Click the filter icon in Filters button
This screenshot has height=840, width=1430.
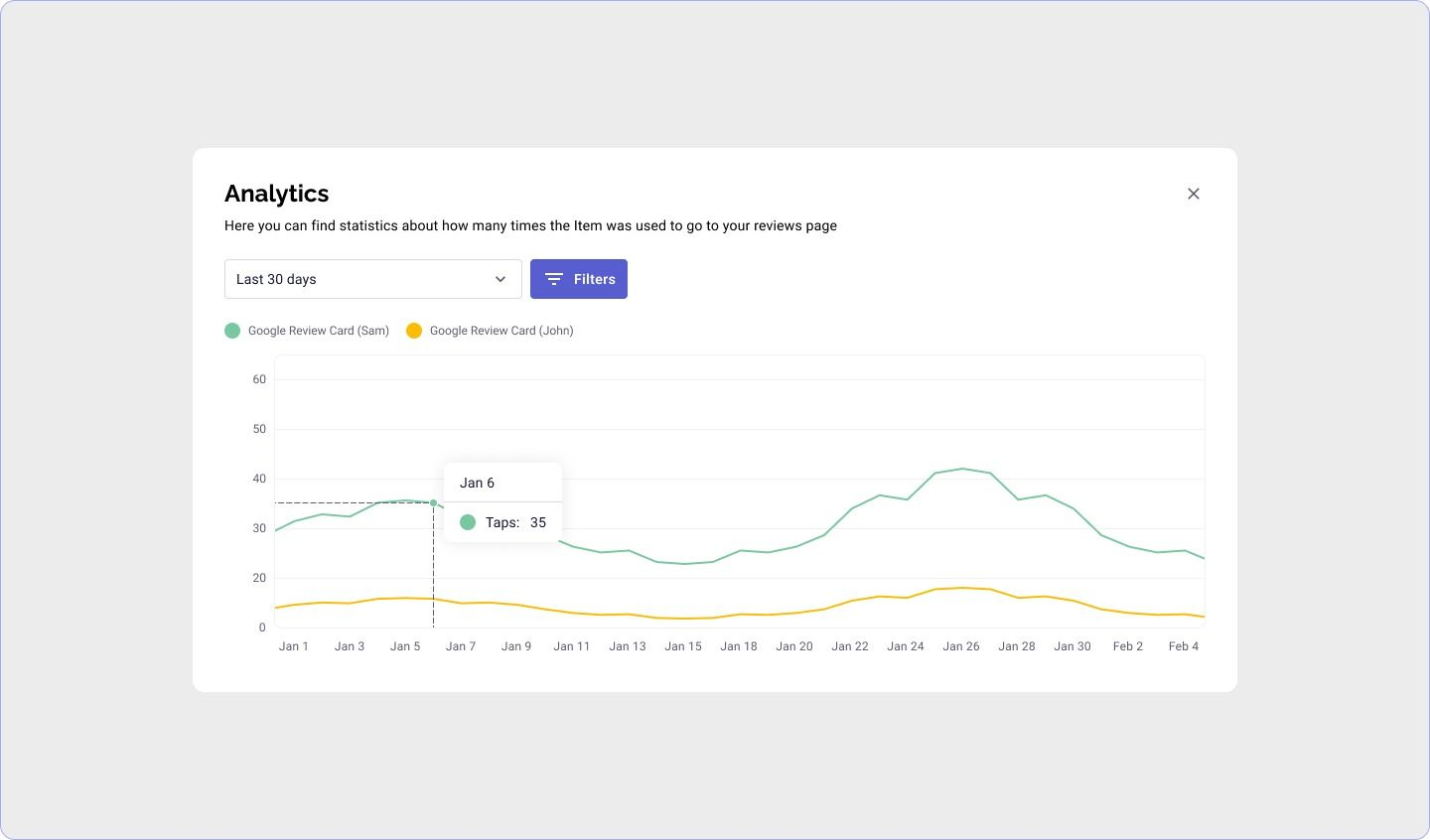coord(554,279)
